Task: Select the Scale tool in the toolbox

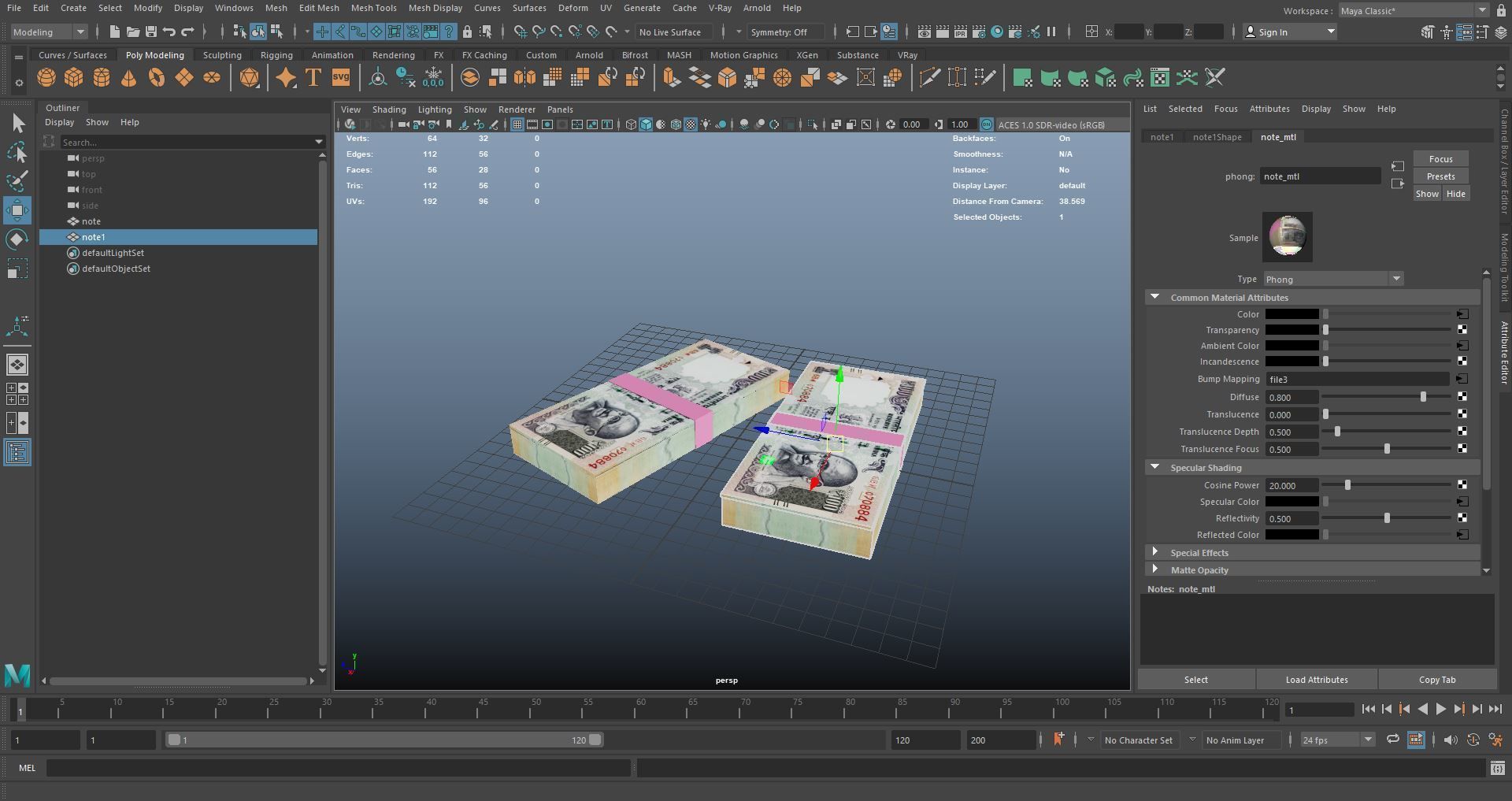Action: pos(17,269)
